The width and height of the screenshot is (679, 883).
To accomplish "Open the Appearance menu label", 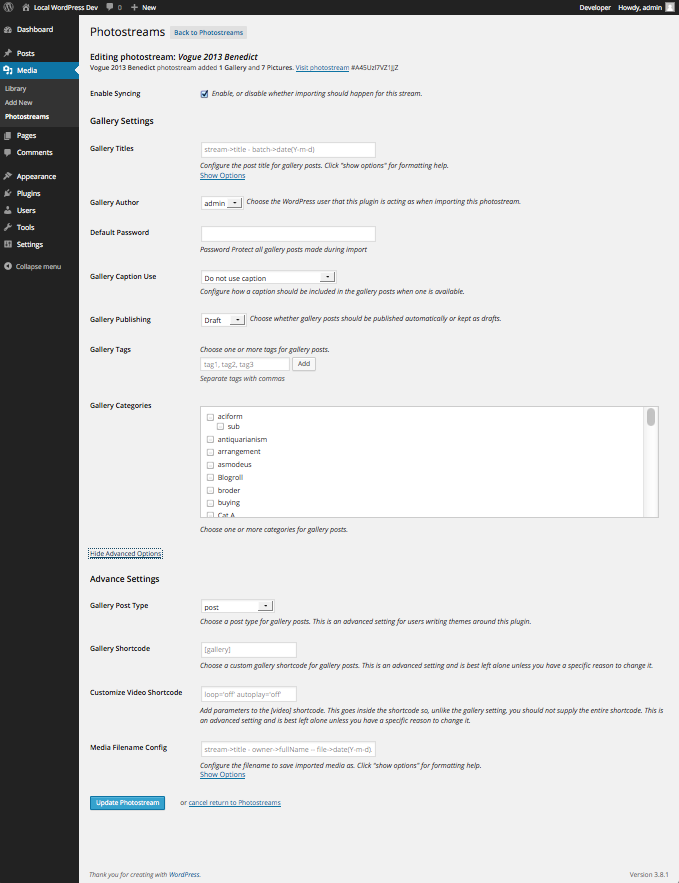I will [x=37, y=176].
